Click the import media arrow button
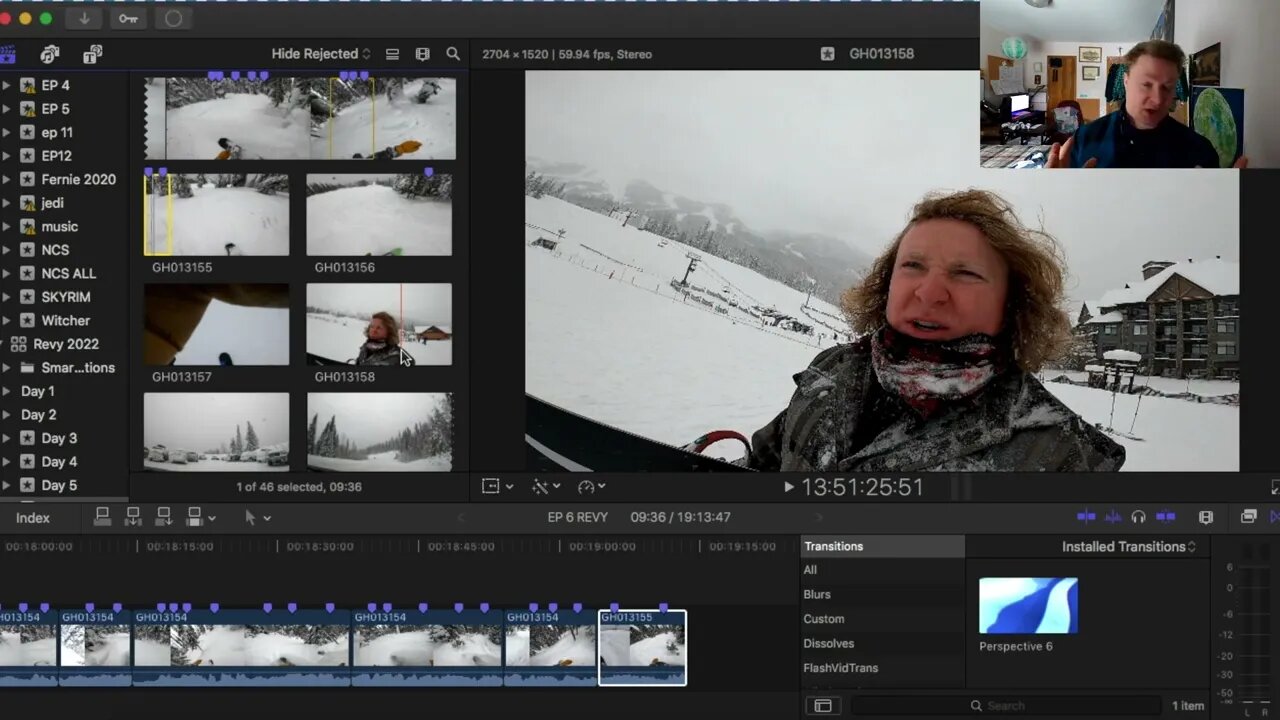 tap(84, 18)
